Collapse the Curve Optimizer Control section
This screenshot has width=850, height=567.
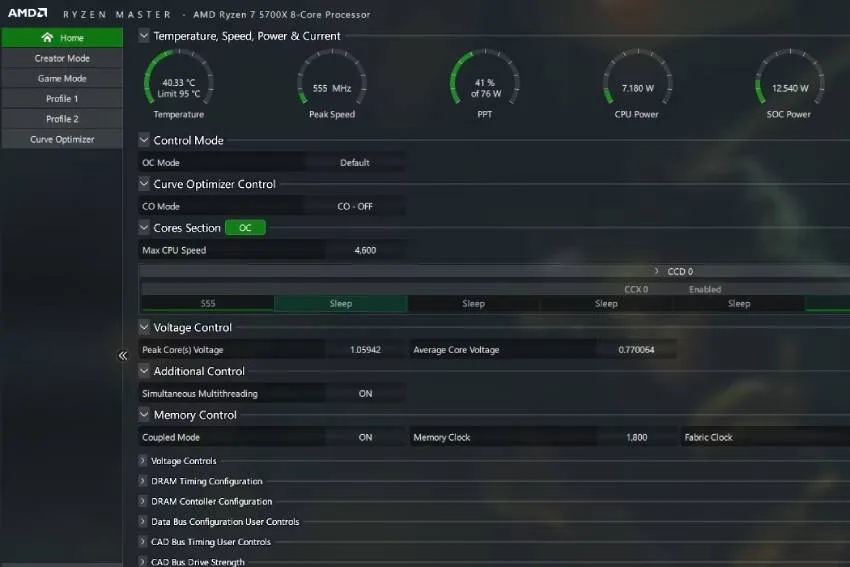pos(144,184)
